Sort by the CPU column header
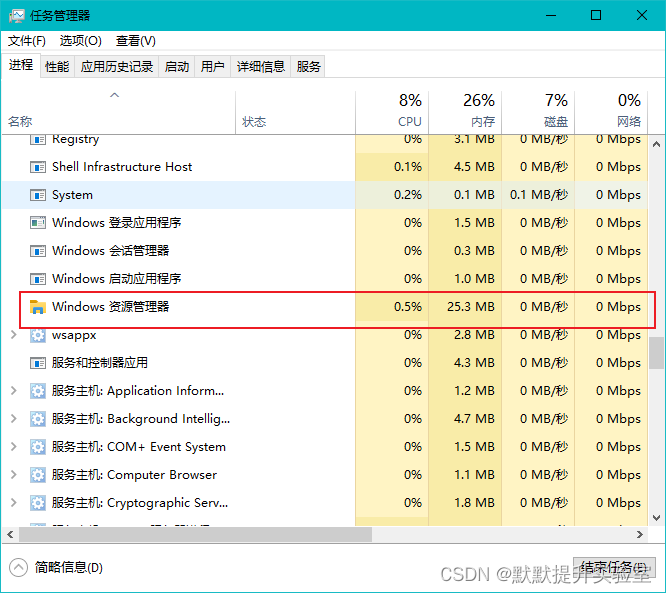The image size is (666, 593). 392,113
